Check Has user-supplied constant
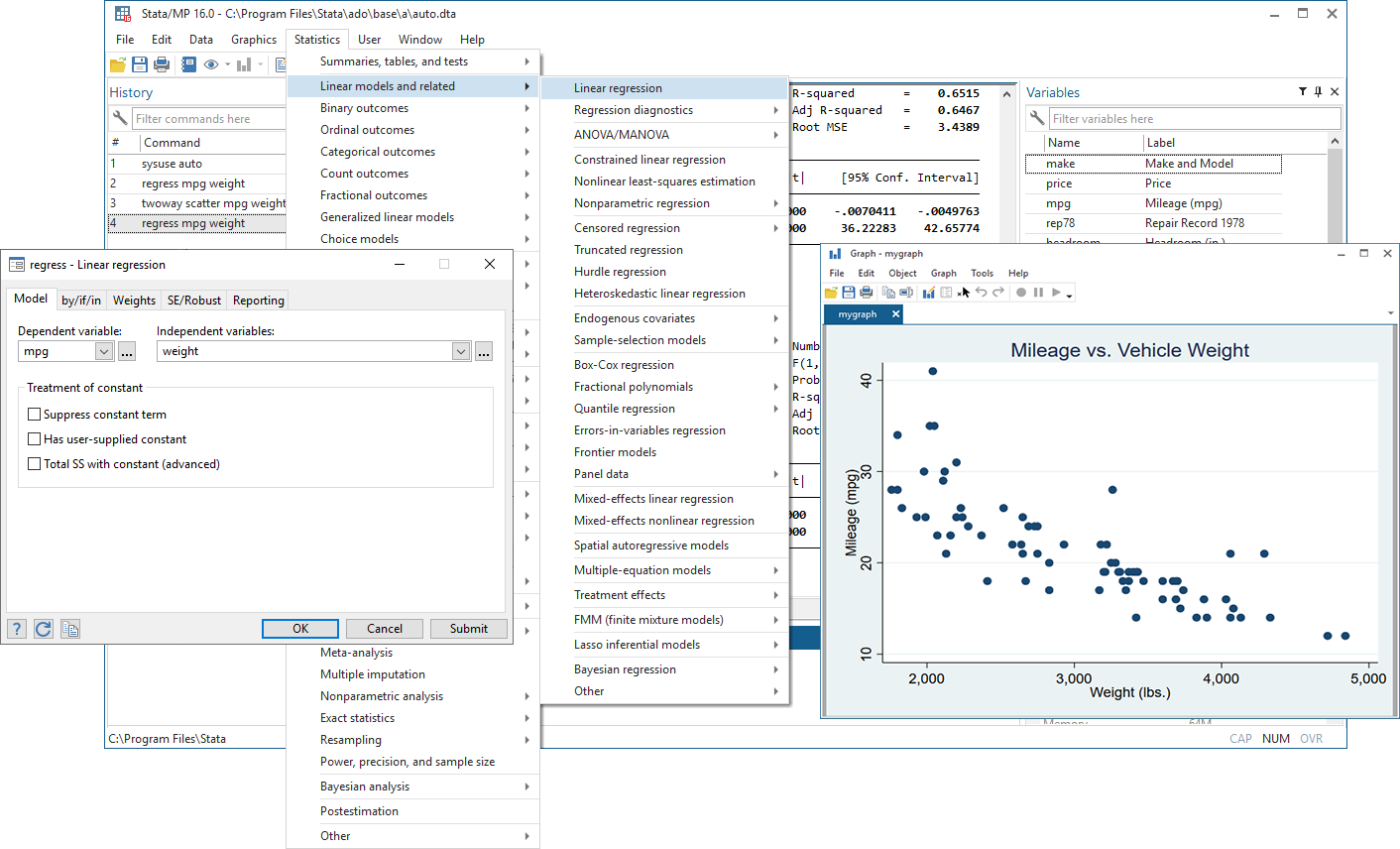Viewport: 1400px width, 849px height. point(34,438)
